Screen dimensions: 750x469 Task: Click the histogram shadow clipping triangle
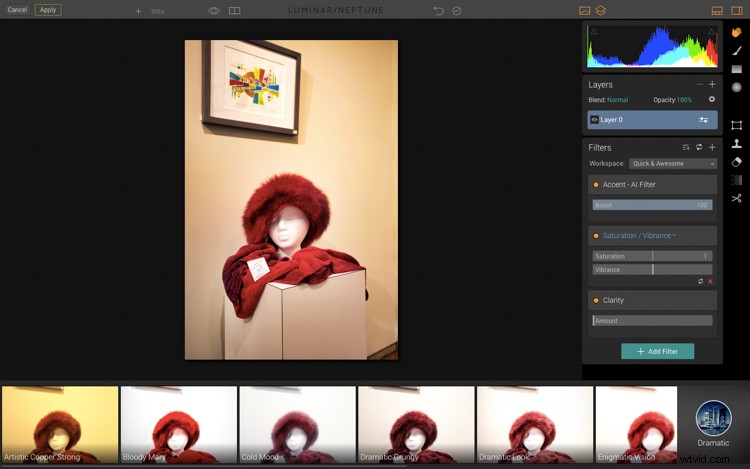click(x=594, y=32)
